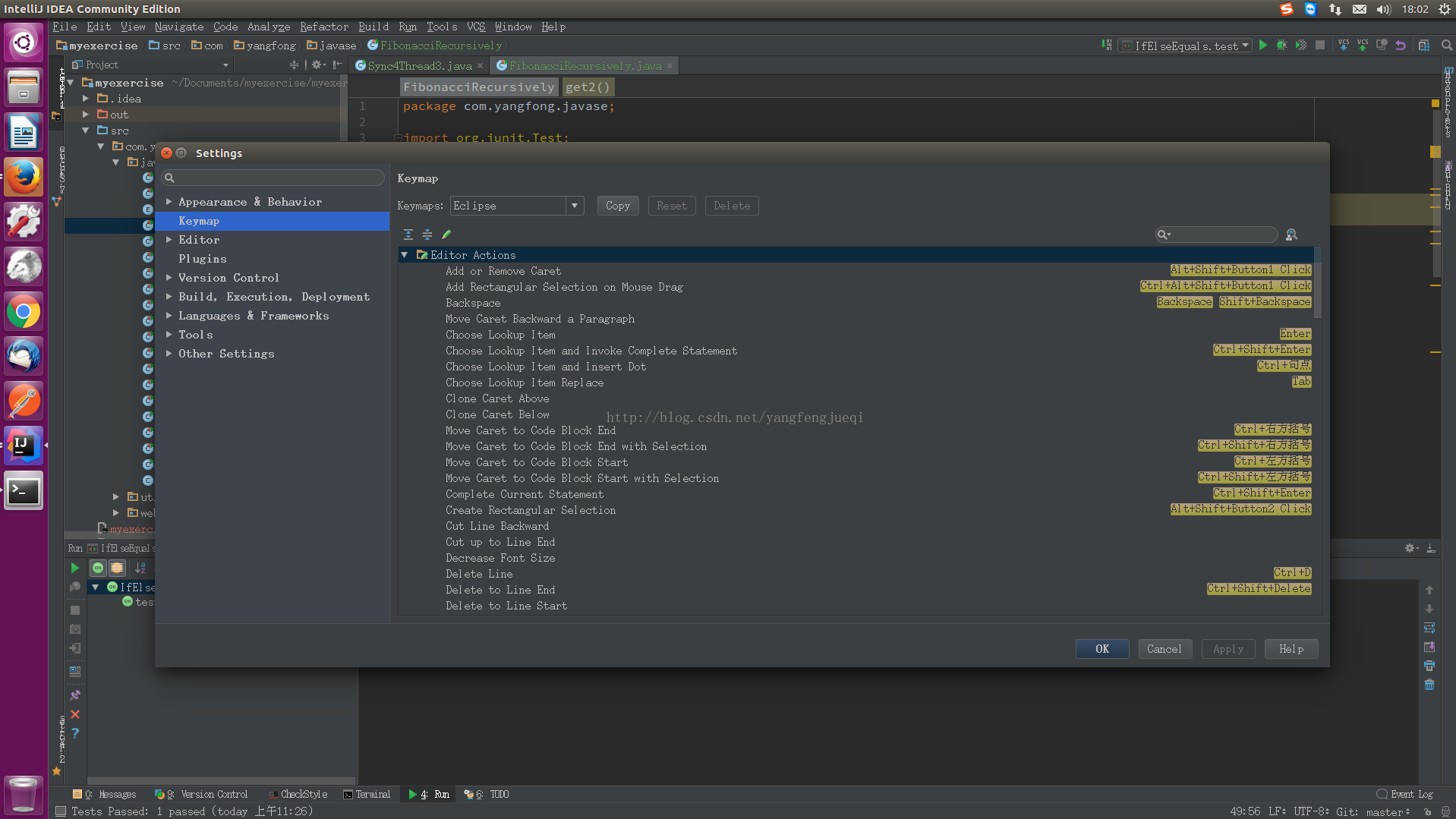Screen dimensions: 1456x819
Task: Click Expand All icon in Keymap toolbar
Action: 408,235
